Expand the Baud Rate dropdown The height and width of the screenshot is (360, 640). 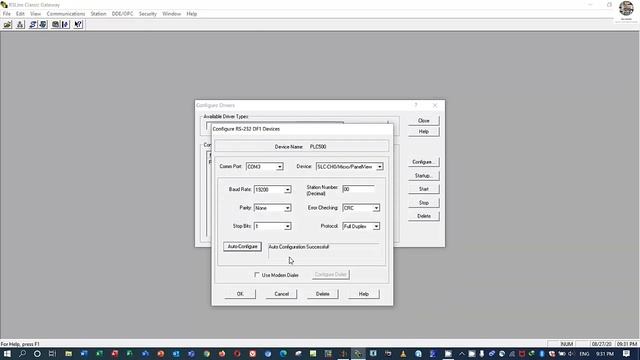tap(287, 190)
